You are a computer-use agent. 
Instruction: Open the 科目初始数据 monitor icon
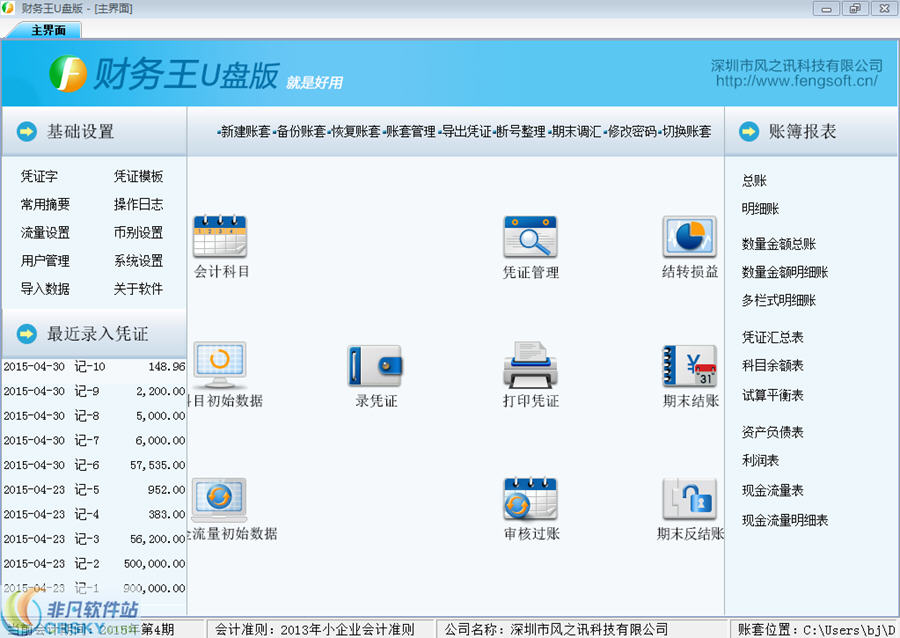tap(220, 365)
